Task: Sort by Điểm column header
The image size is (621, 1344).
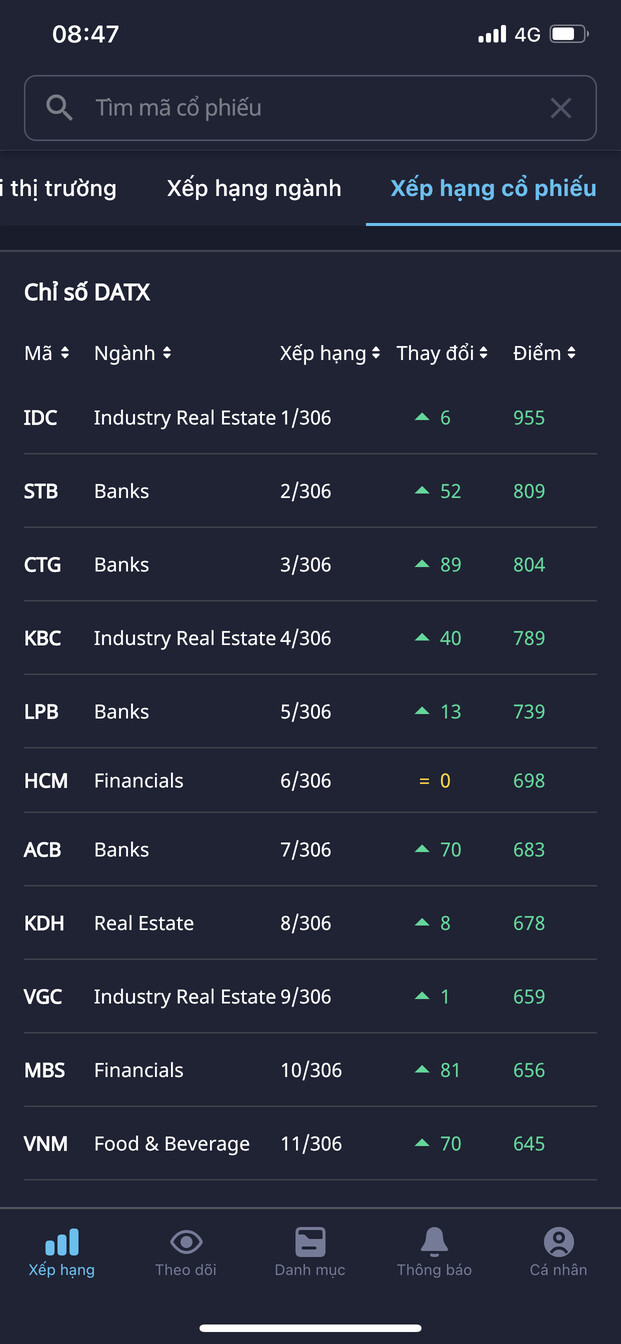Action: tap(544, 353)
